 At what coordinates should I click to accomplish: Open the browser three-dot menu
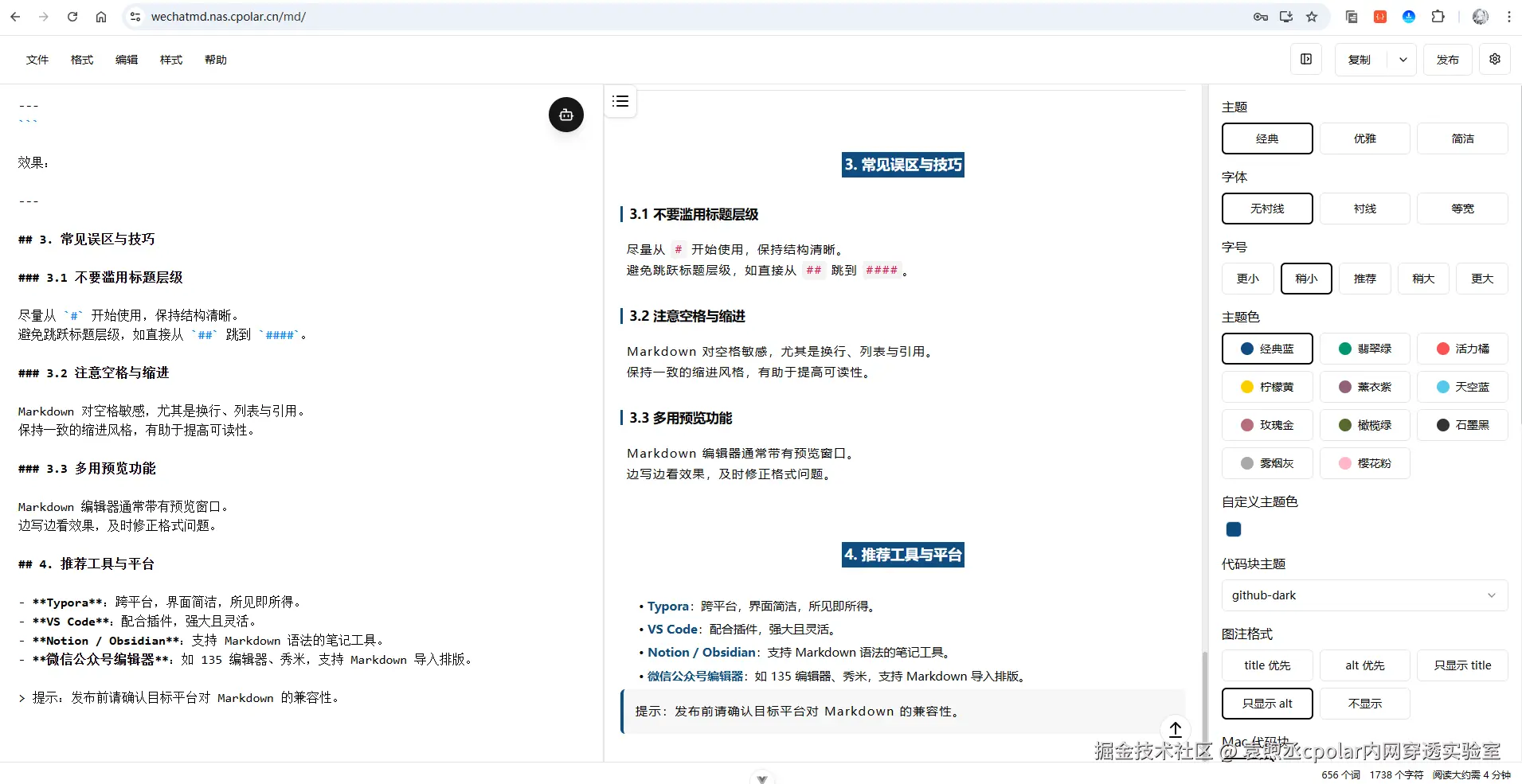pos(1509,17)
